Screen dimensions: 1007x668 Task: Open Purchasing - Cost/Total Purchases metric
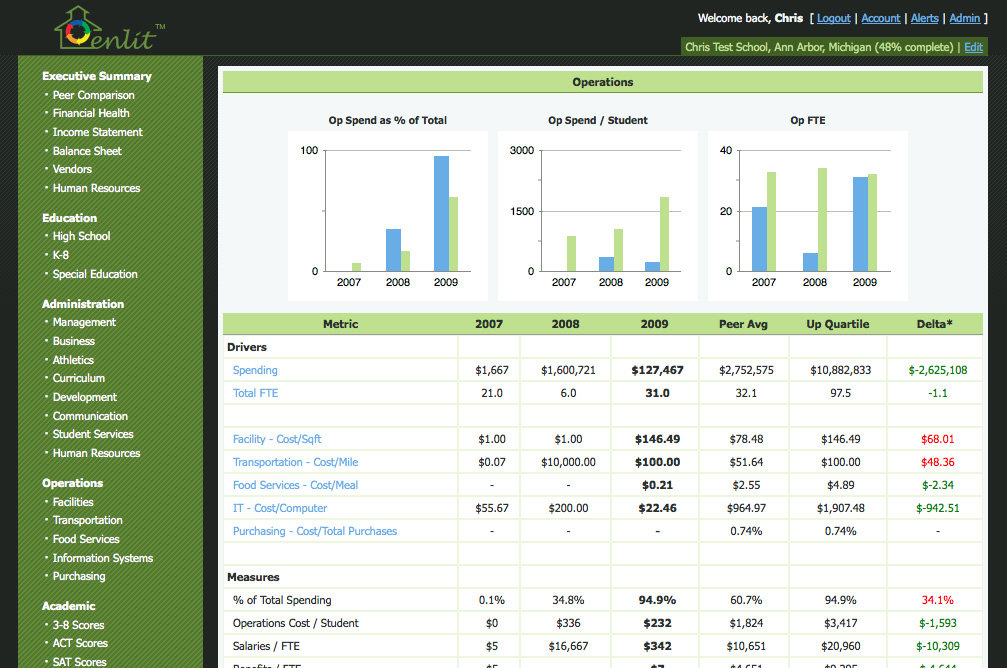click(x=315, y=531)
